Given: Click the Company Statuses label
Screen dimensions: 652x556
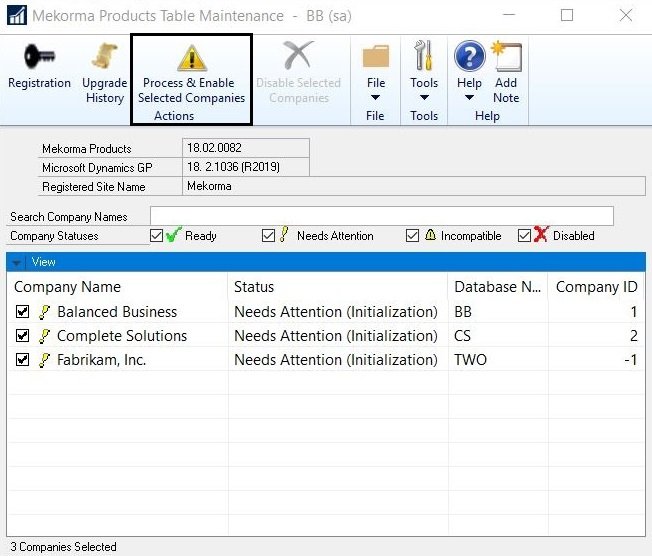Looking at the screenshot, I should pos(54,236).
